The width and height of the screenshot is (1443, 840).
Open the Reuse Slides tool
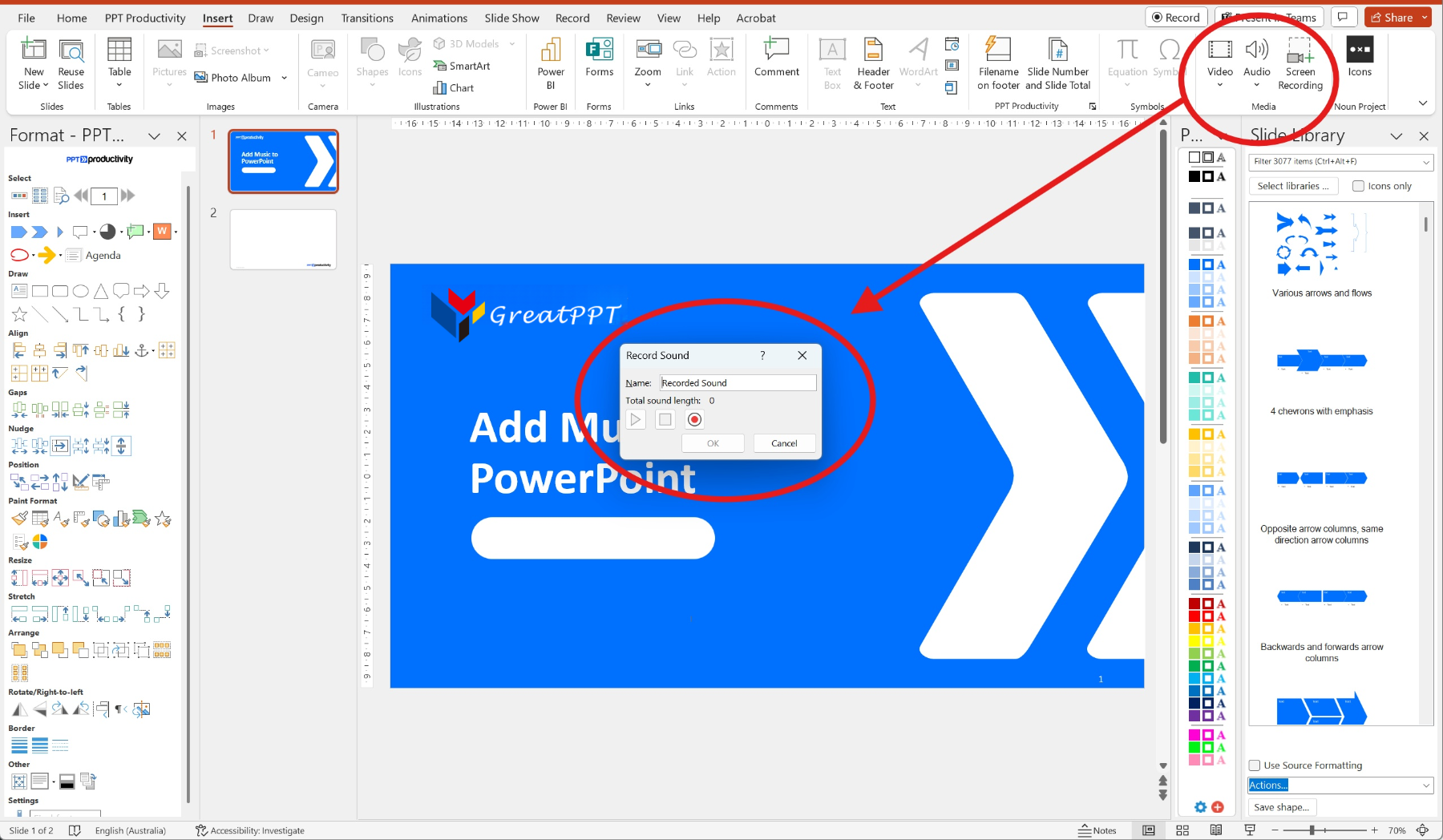click(x=71, y=64)
